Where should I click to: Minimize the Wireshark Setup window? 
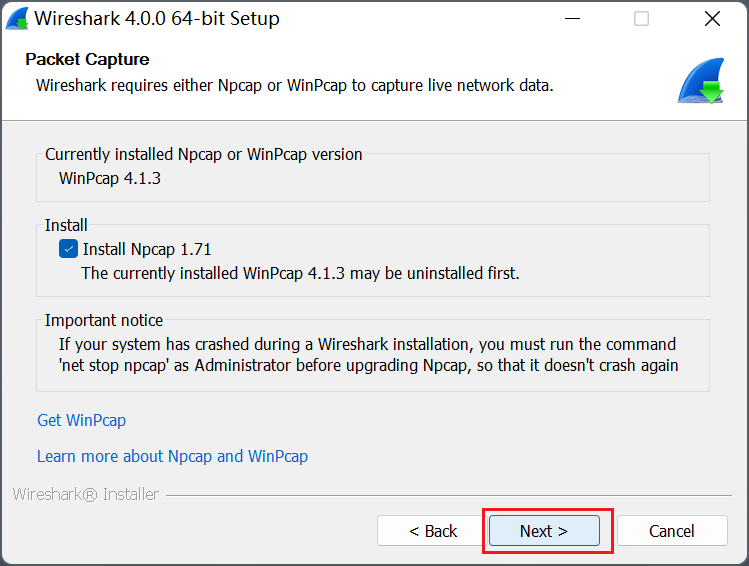572,19
